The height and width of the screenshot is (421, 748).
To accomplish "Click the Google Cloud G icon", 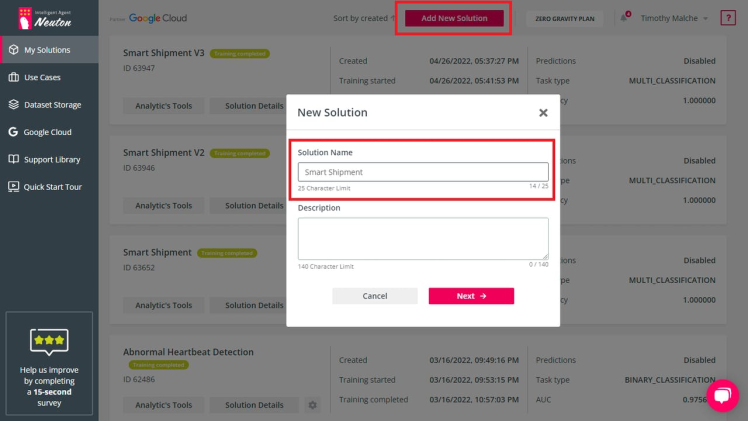I will (x=13, y=132).
